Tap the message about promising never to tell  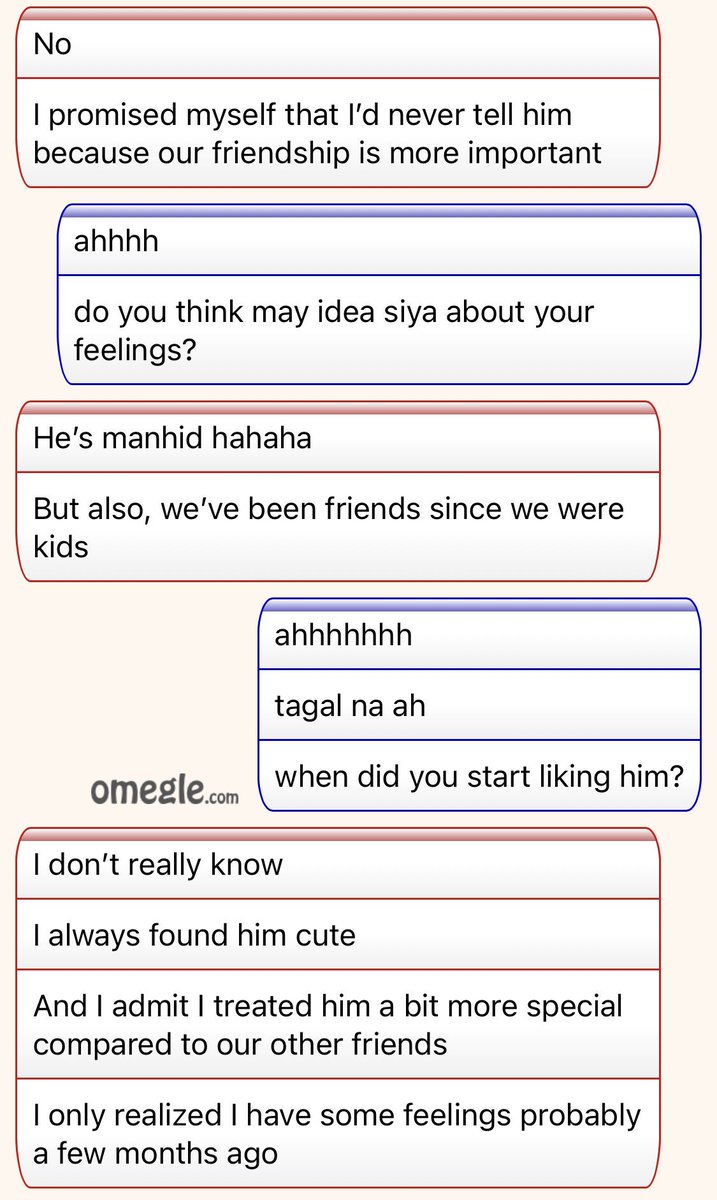338,133
